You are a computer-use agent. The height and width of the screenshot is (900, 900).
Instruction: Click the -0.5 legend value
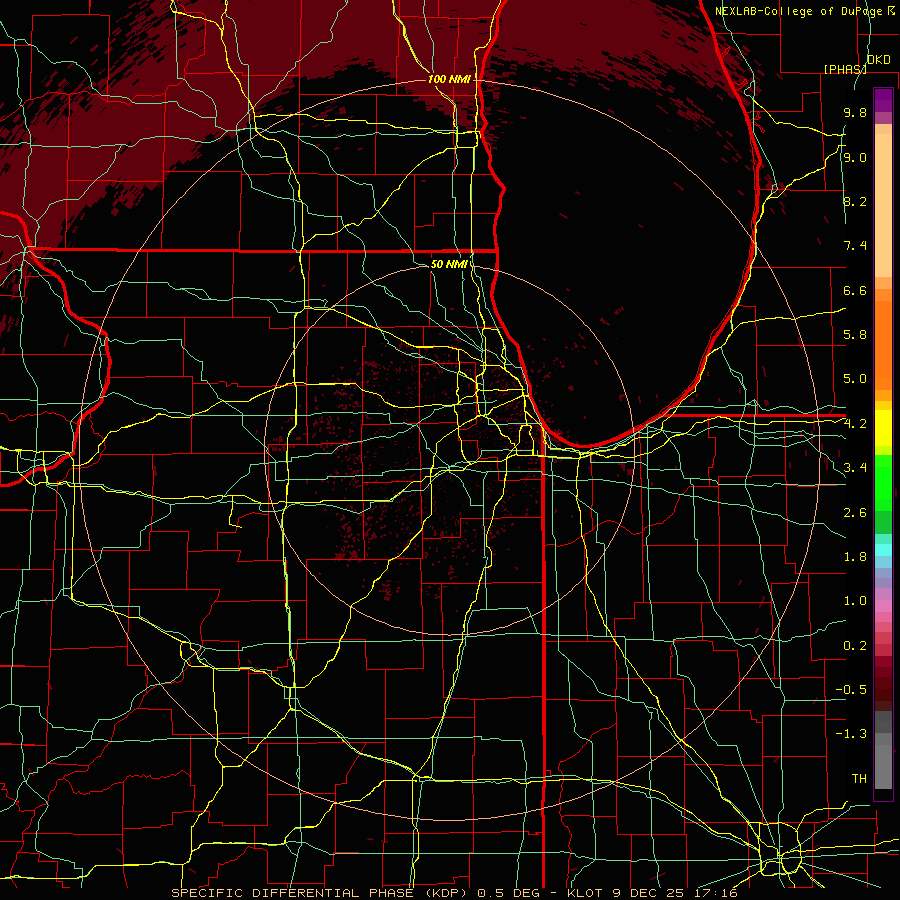851,690
